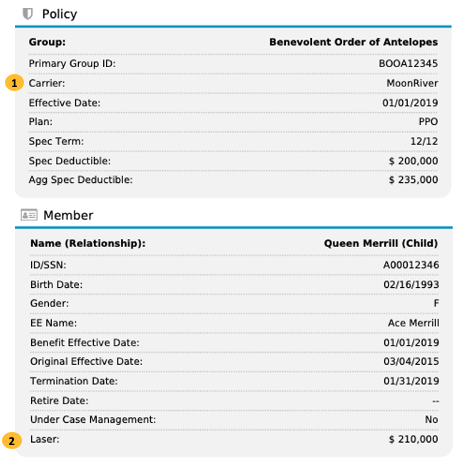The image size is (470, 467).
Task: Select the Policy section heading
Action: (59, 14)
